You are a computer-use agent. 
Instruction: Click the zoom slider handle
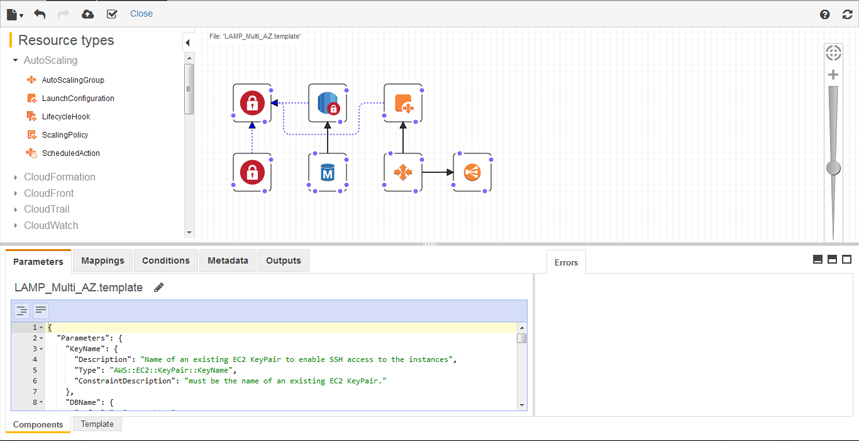click(833, 168)
